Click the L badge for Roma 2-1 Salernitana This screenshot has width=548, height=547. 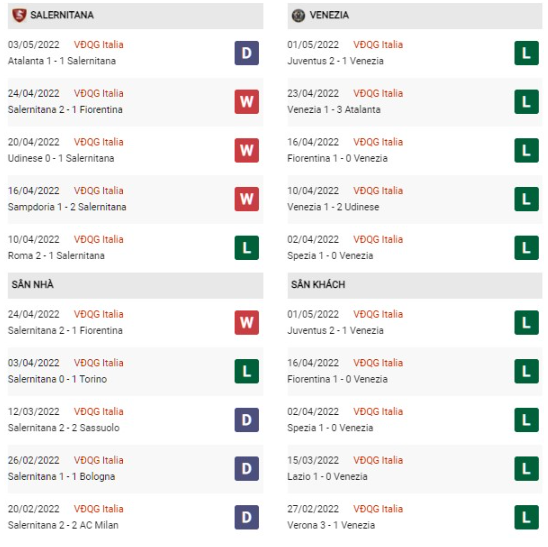point(247,248)
